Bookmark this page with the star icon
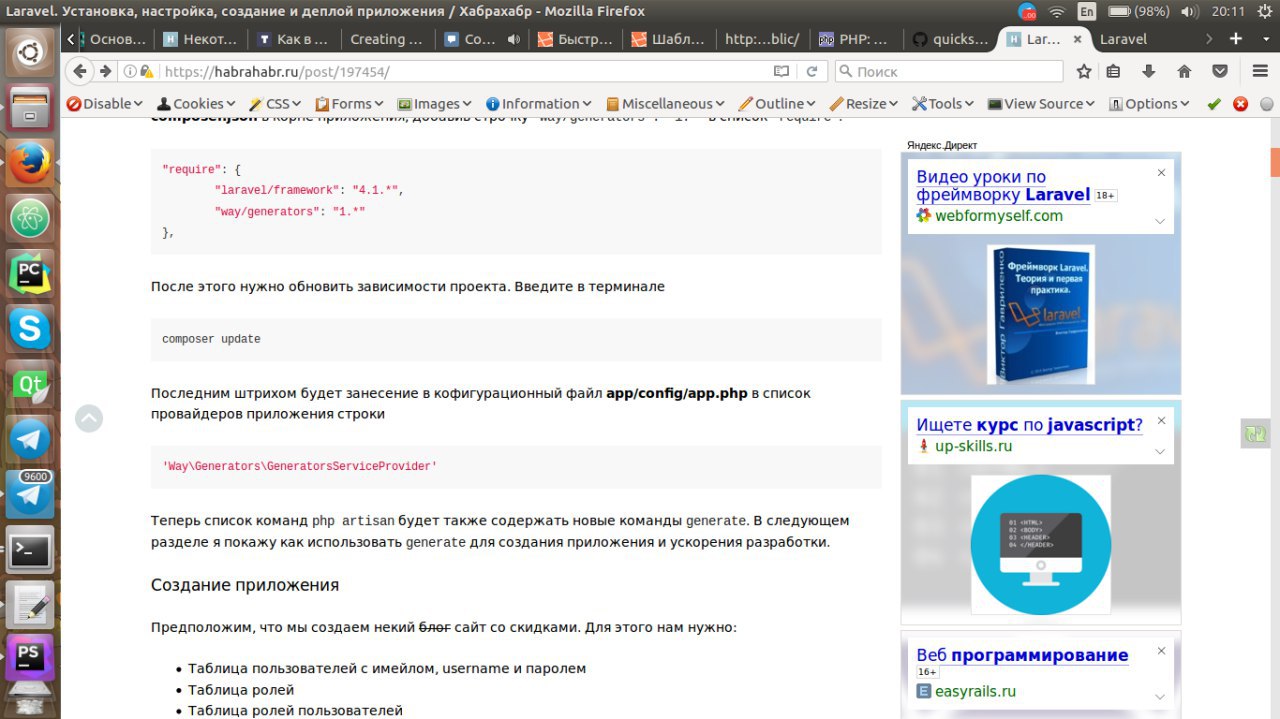This screenshot has width=1280, height=719. click(1084, 71)
